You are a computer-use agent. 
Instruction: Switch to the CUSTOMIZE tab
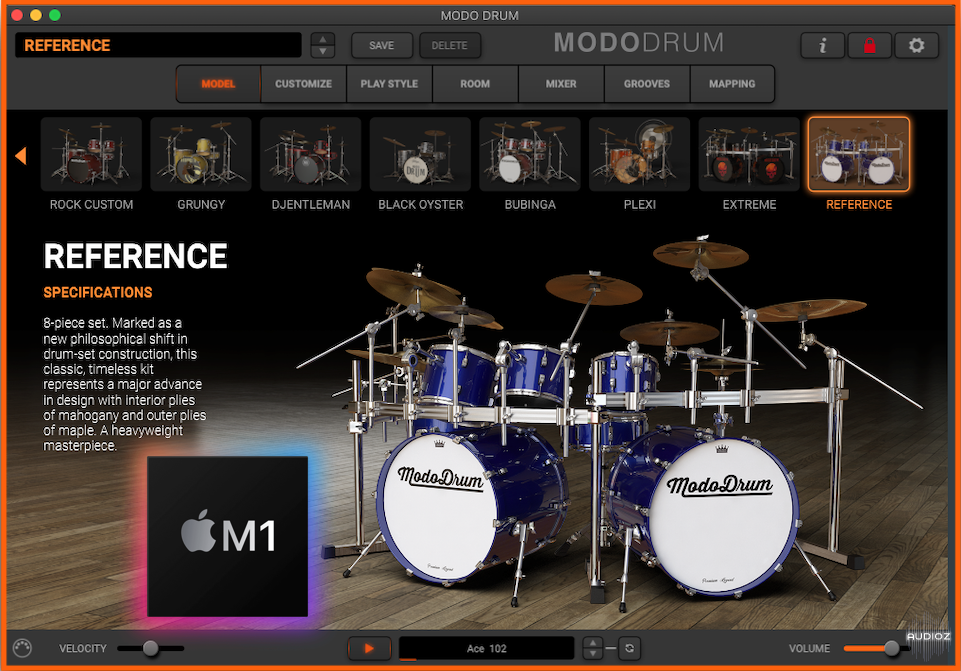pyautogui.click(x=303, y=84)
